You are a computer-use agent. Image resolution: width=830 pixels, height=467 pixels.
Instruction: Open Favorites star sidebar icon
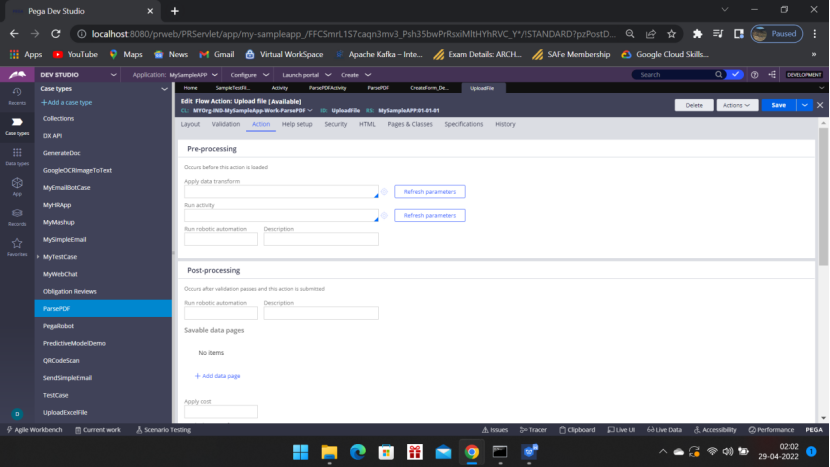click(17, 247)
